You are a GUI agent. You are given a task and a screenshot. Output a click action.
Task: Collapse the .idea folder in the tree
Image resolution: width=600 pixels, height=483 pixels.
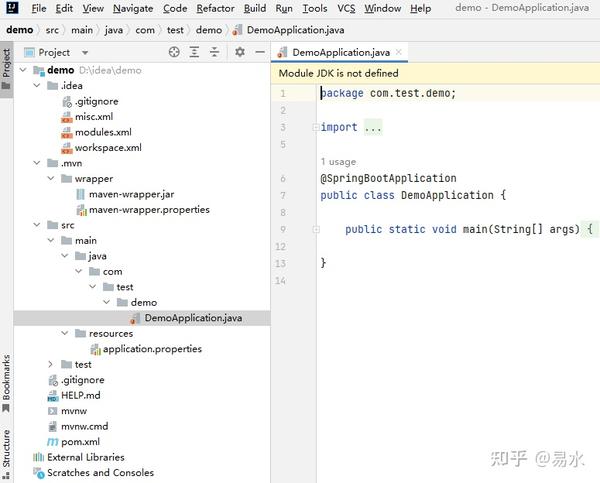point(38,86)
